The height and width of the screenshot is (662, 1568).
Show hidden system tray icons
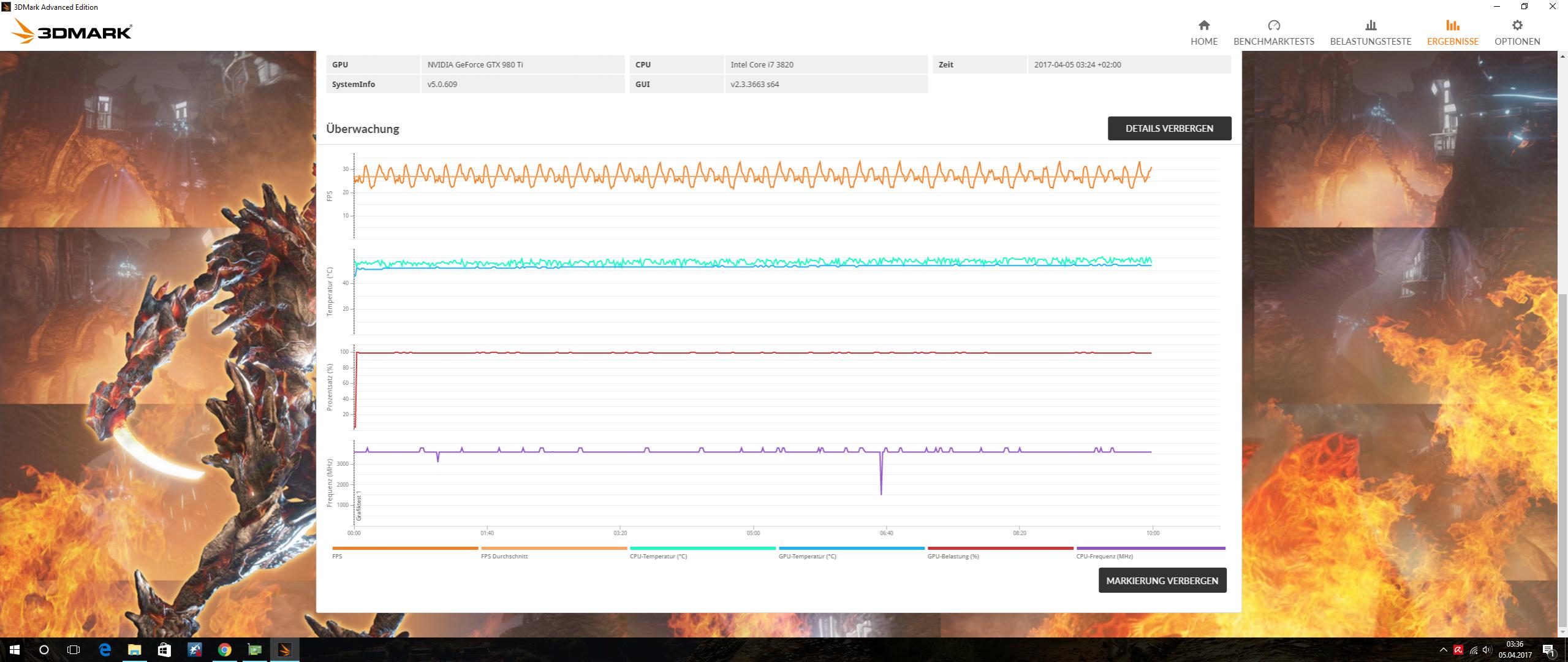[x=1443, y=650]
